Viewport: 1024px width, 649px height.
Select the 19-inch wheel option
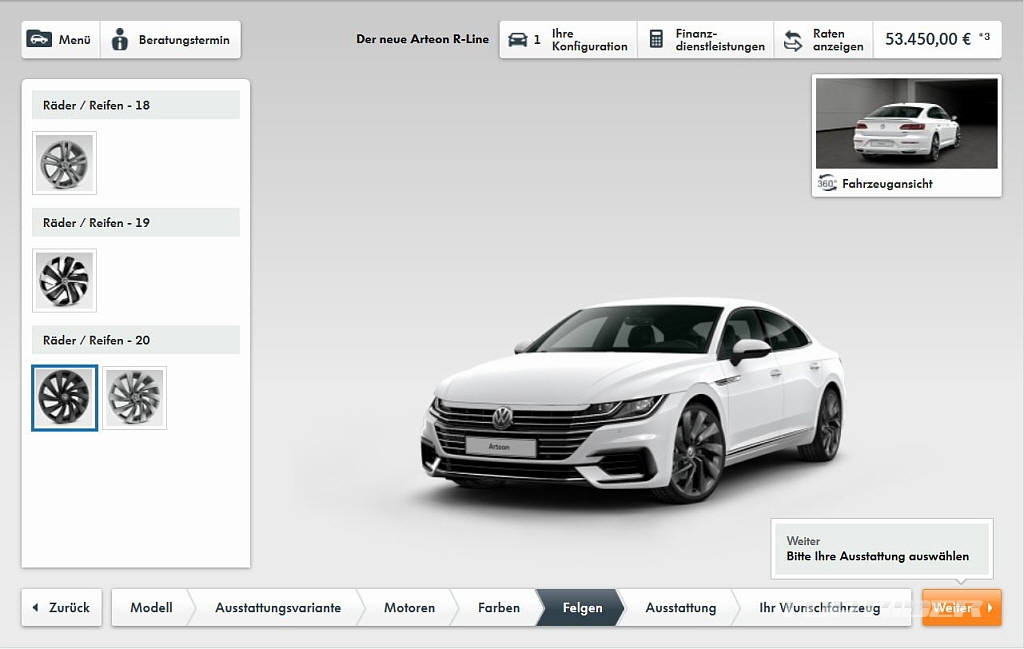64,280
